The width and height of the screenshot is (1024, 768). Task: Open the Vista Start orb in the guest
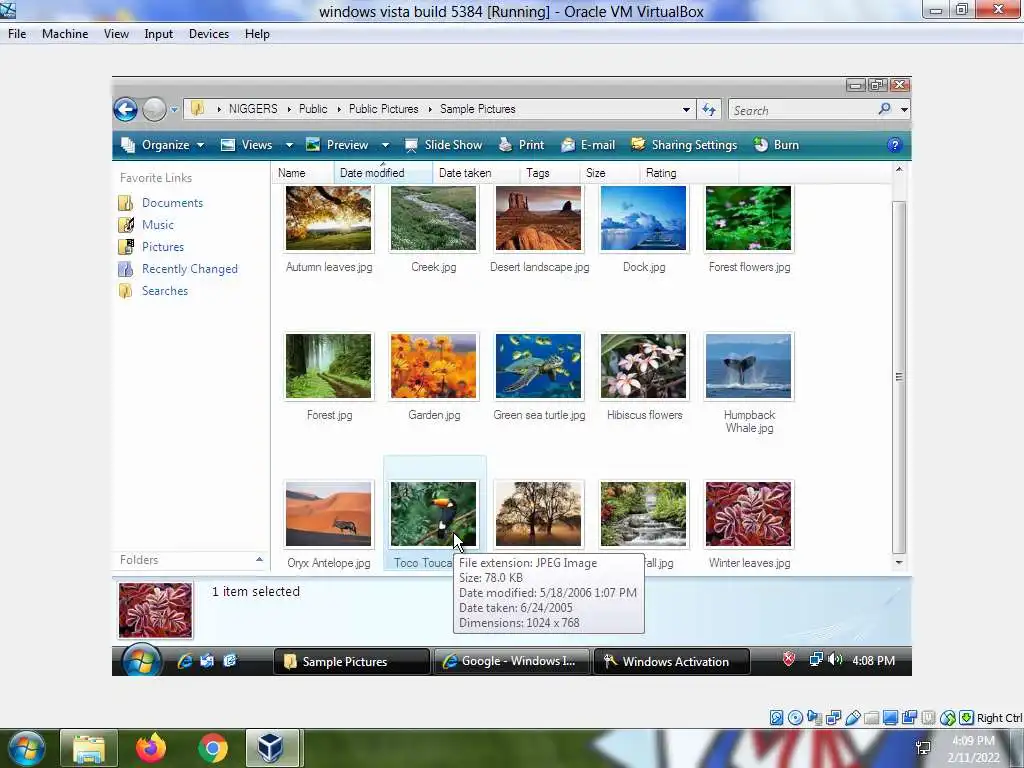[141, 661]
